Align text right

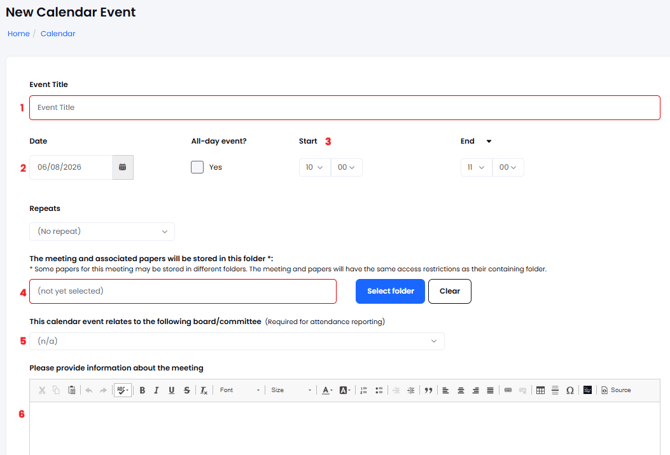[476, 390]
